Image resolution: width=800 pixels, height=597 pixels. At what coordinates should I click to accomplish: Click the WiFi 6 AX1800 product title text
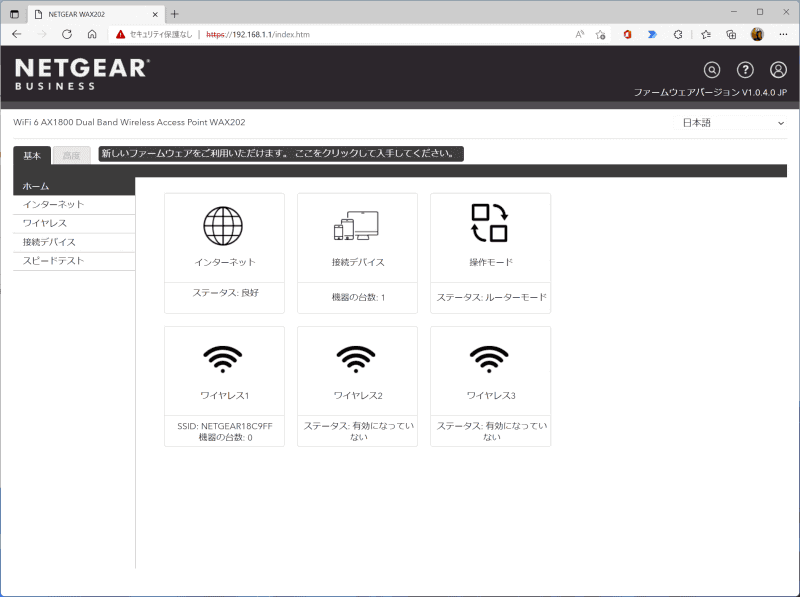pyautogui.click(x=129, y=122)
